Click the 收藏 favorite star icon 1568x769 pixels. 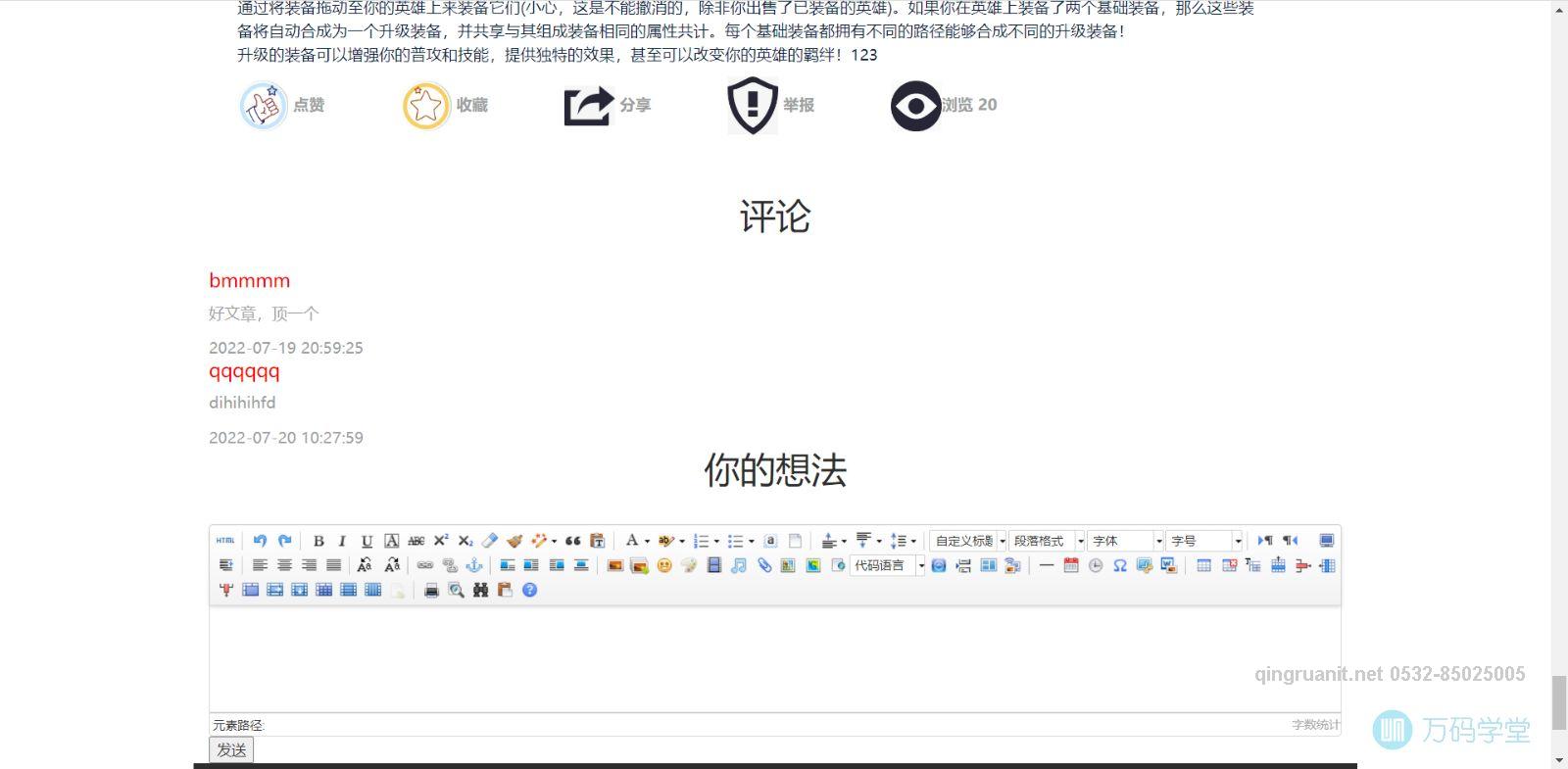426,105
